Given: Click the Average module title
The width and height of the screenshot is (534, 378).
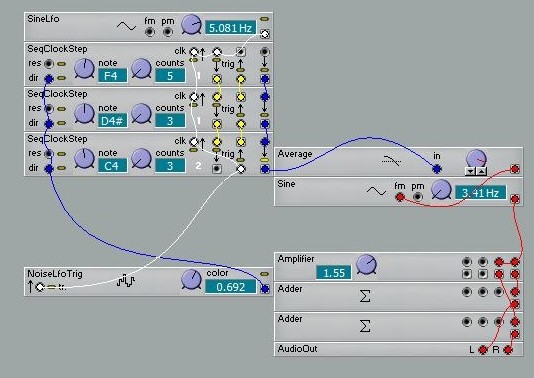Looking at the screenshot, I should [x=295, y=154].
